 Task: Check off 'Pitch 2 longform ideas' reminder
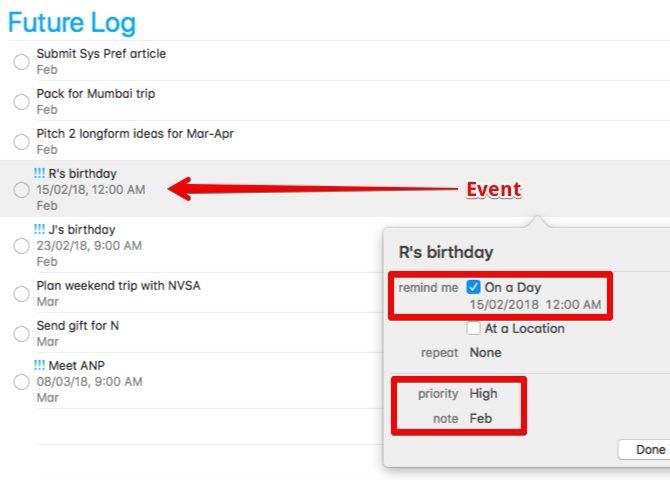[21, 142]
